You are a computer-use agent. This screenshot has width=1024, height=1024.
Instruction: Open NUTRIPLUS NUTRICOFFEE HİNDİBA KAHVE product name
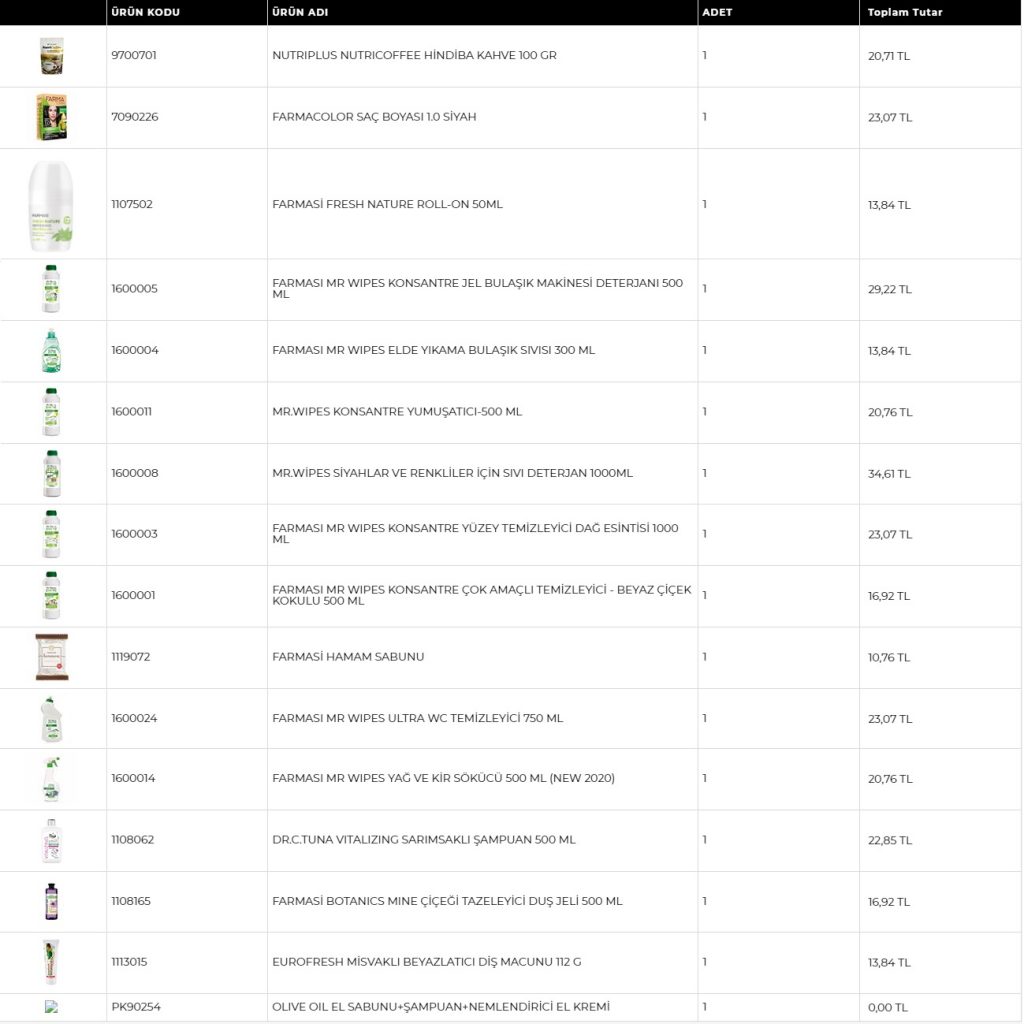point(414,56)
